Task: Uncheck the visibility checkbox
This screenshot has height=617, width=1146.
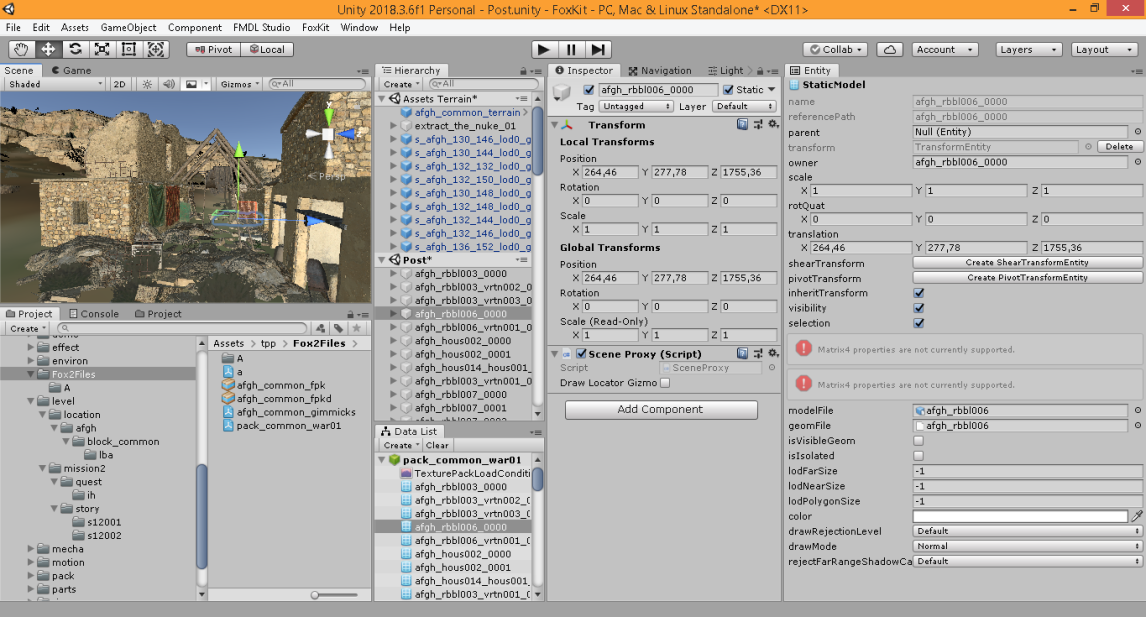Action: tap(919, 308)
